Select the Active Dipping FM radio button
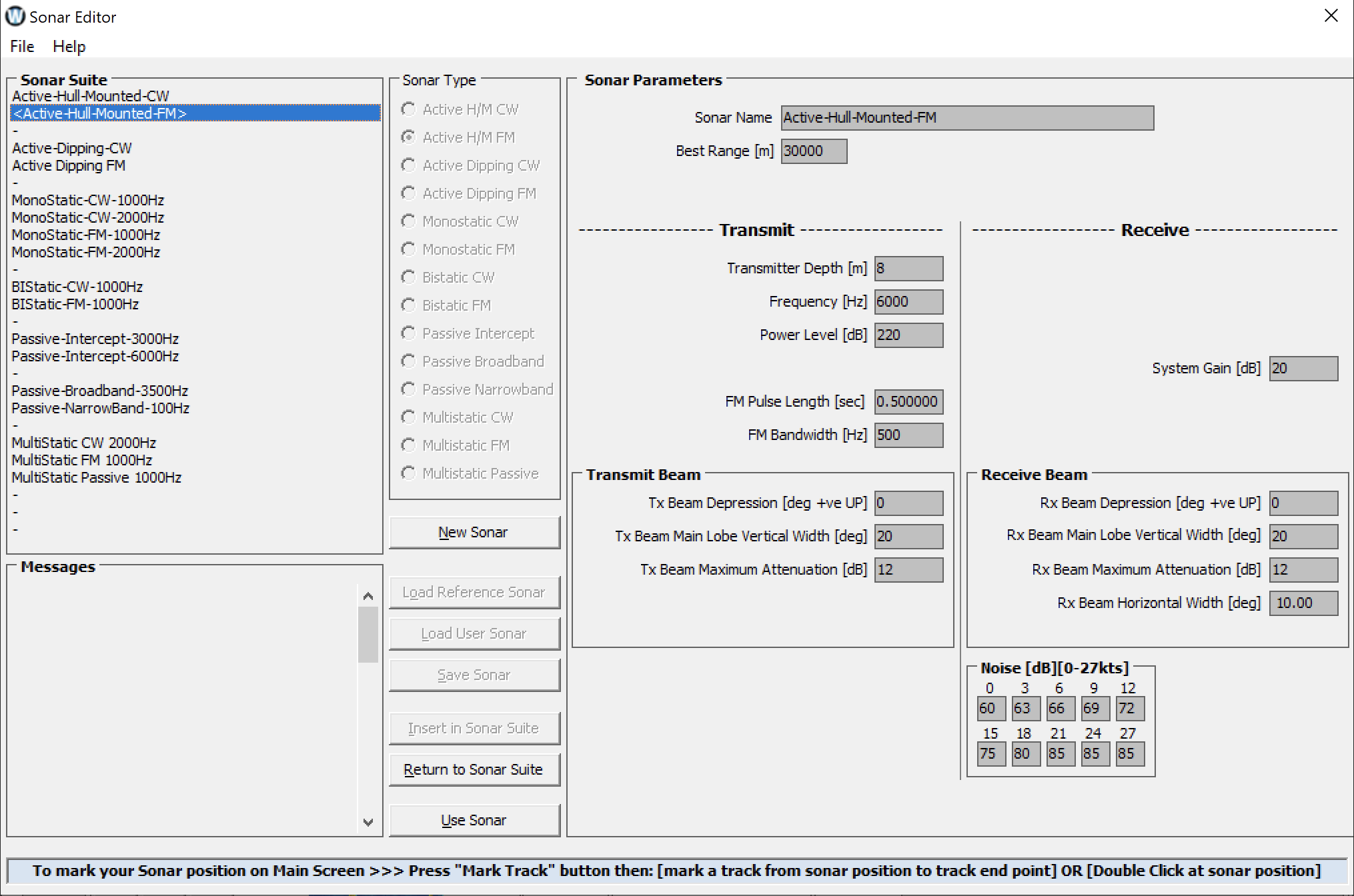The image size is (1354, 896). click(x=408, y=193)
